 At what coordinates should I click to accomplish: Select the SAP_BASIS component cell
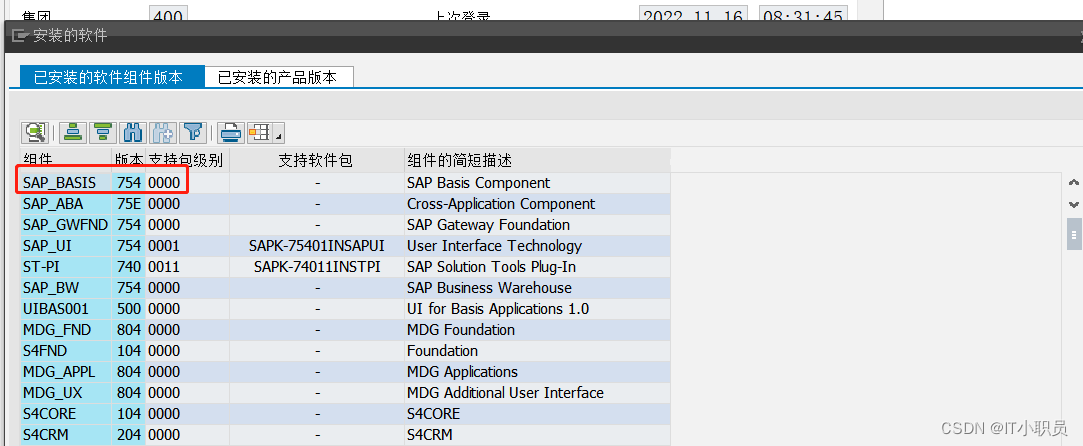click(x=66, y=183)
